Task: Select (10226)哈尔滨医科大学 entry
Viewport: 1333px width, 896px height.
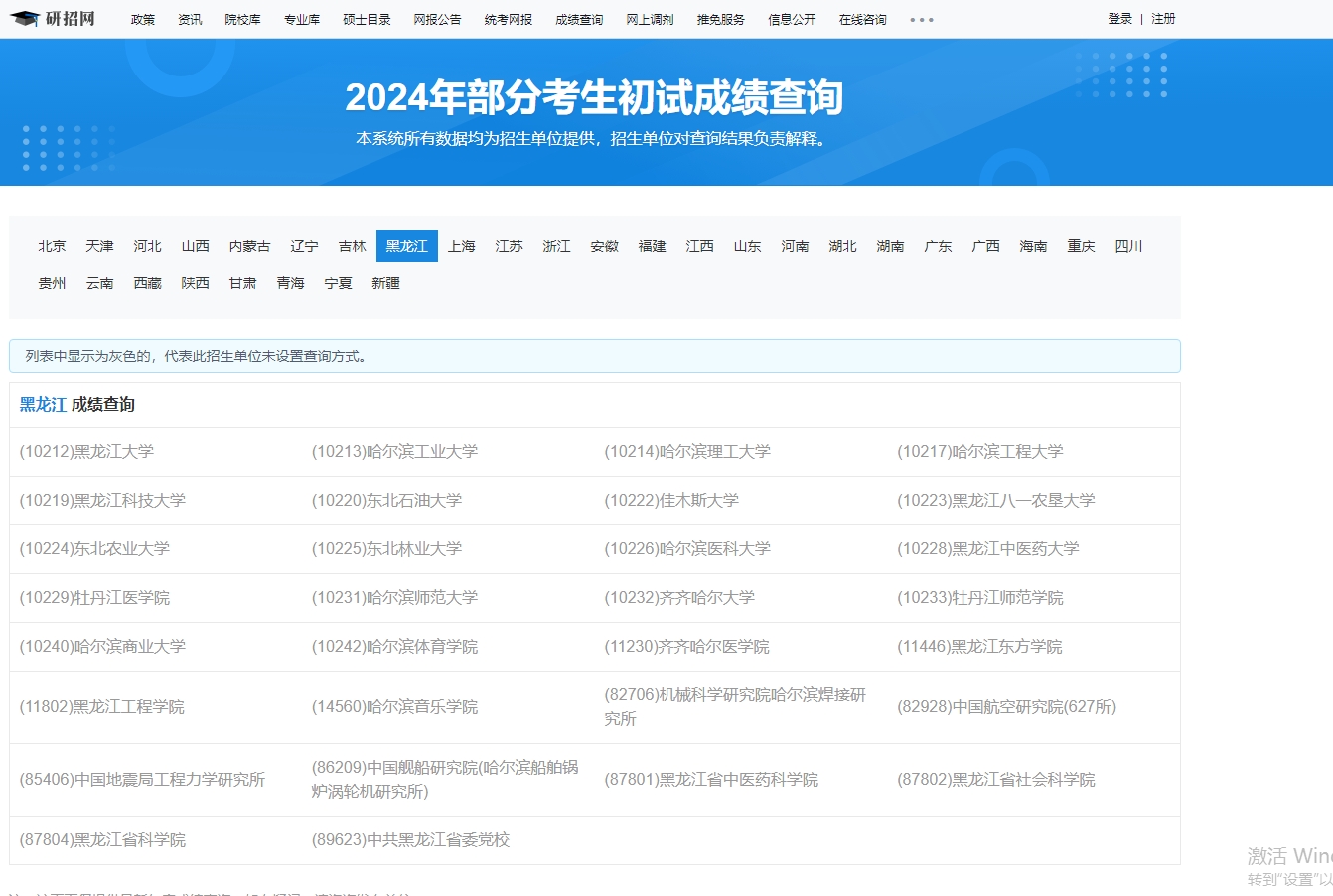Action: tap(687, 549)
